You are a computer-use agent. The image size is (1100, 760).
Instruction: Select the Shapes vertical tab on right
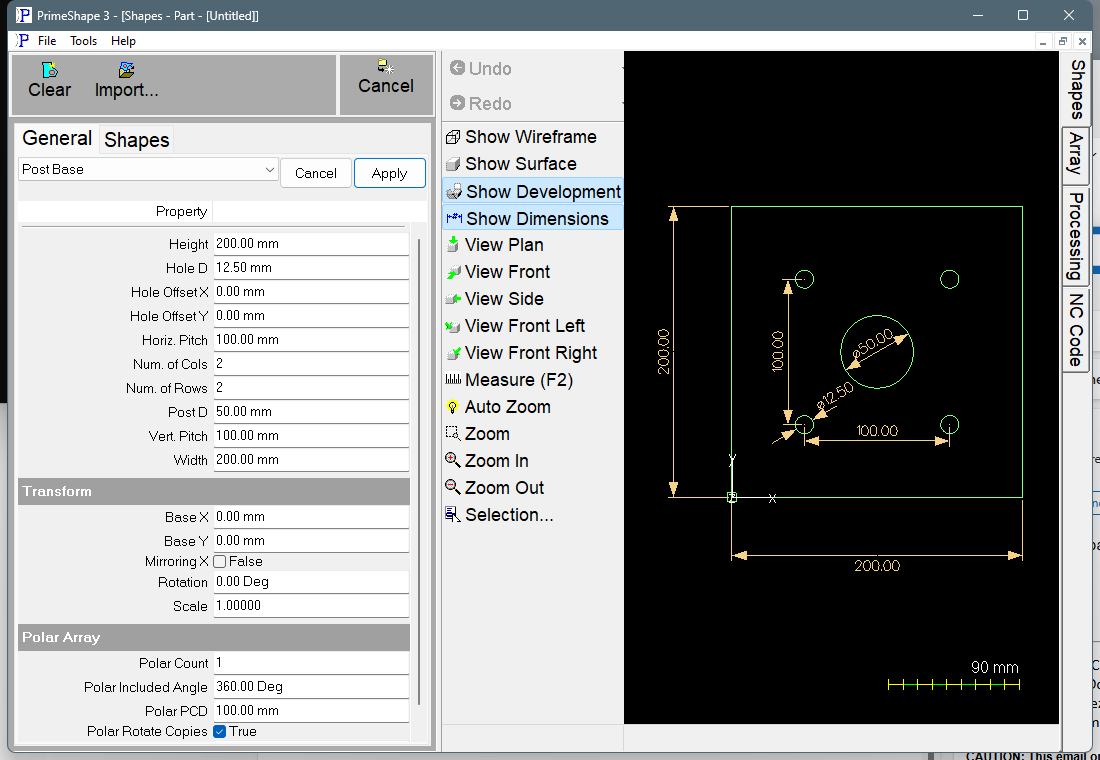(1077, 89)
